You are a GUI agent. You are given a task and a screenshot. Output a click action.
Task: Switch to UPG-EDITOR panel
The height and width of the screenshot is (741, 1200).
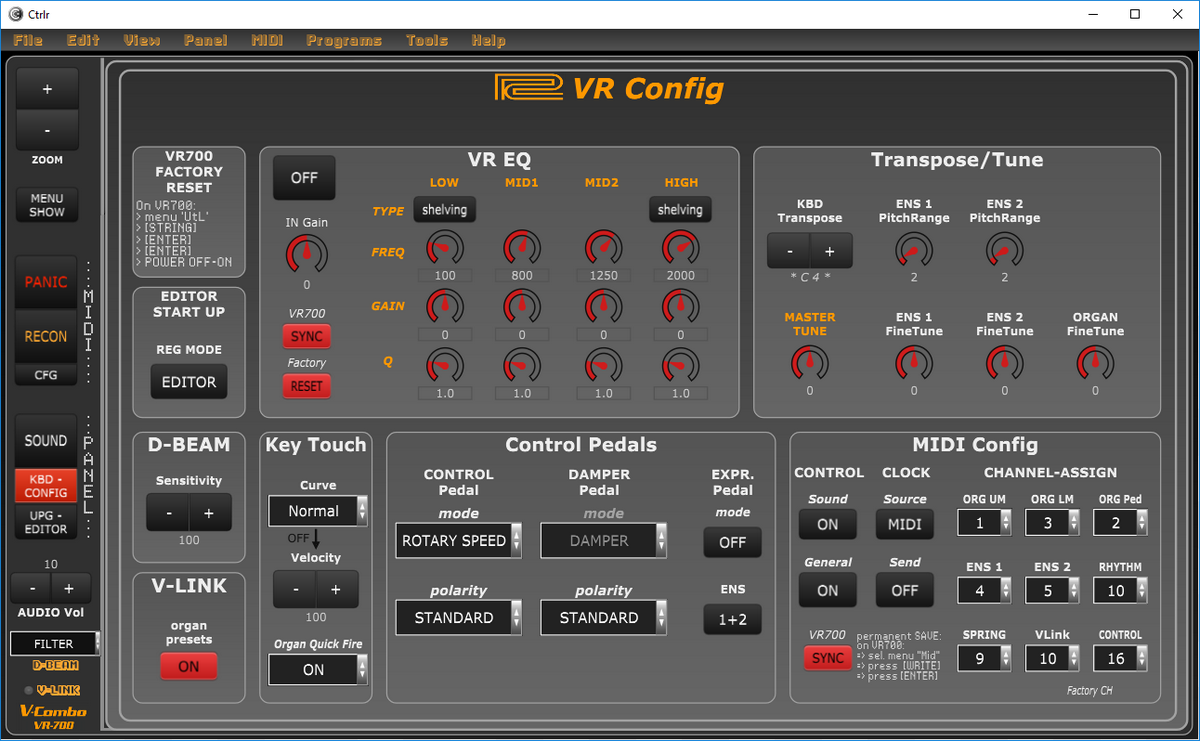click(46, 522)
